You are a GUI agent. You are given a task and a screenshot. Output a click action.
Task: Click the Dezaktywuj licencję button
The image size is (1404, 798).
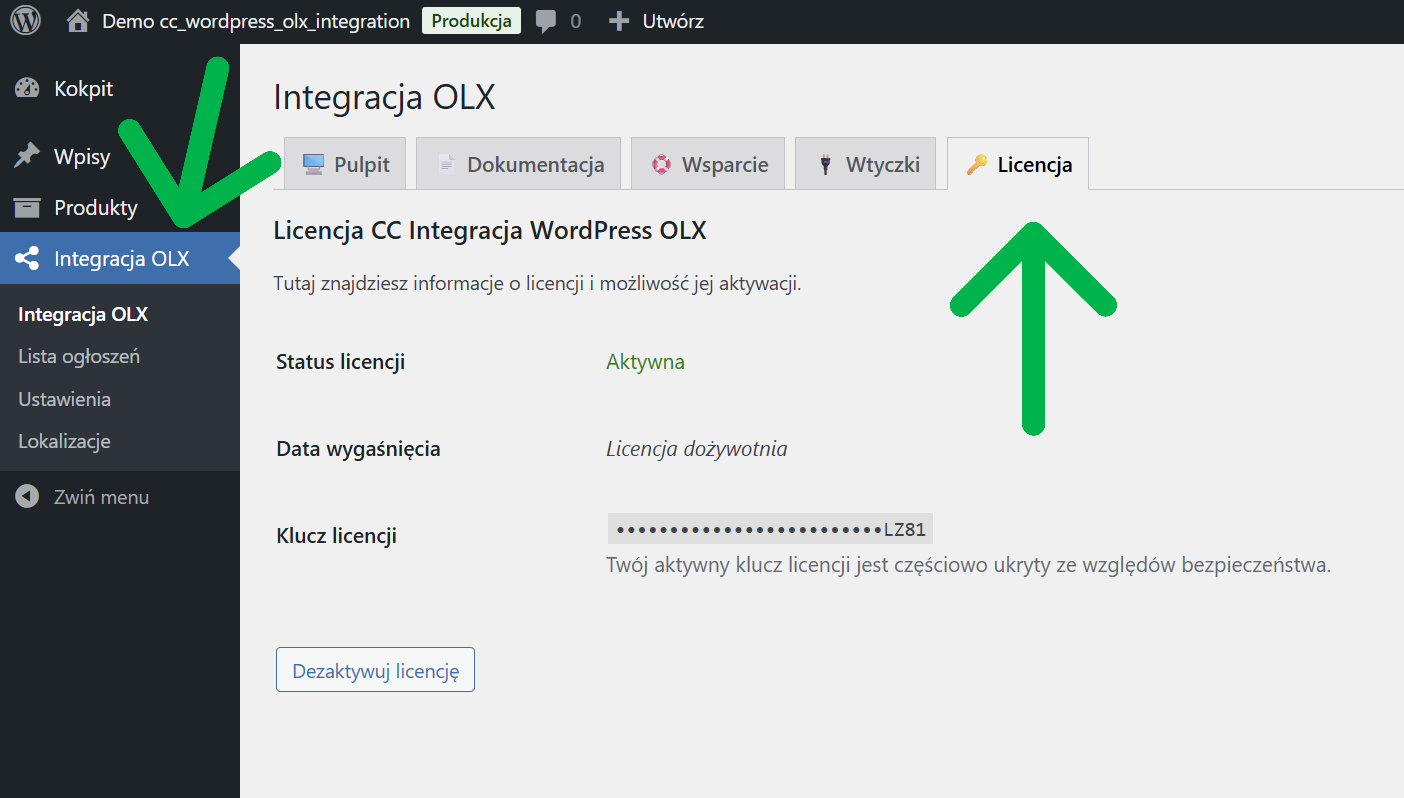click(375, 670)
